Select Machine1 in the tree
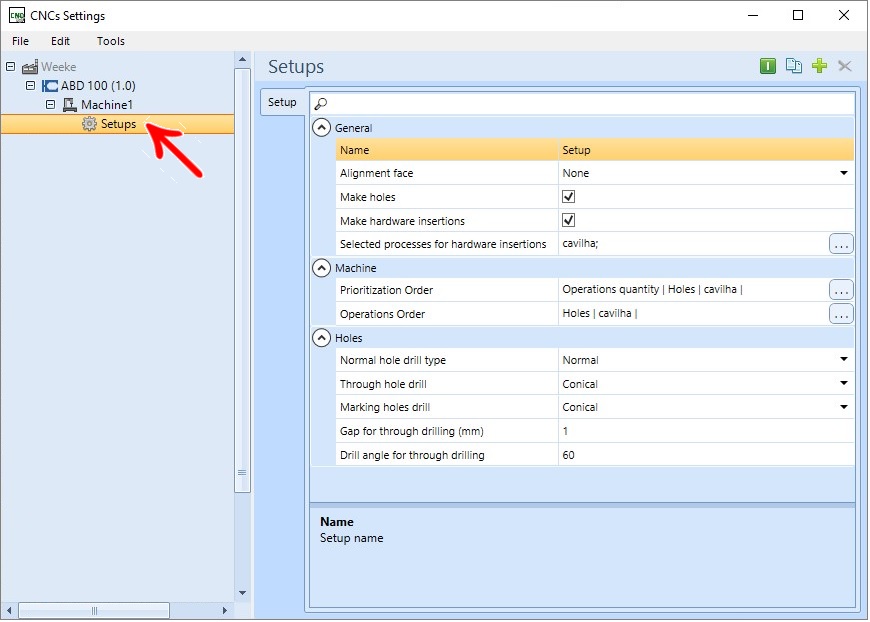Image resolution: width=870 pixels, height=622 pixels. (x=107, y=104)
